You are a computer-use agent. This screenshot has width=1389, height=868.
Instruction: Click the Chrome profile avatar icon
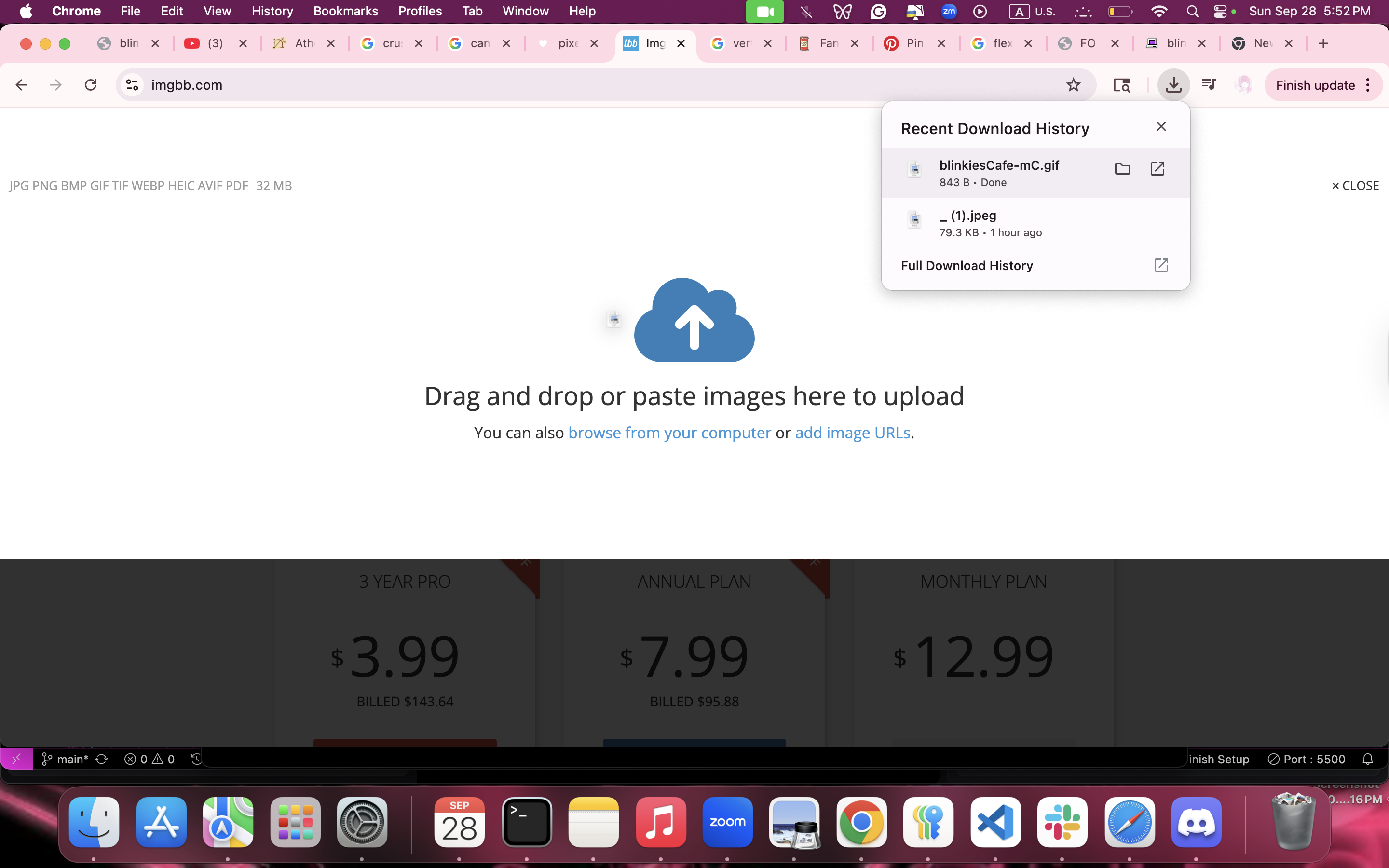(1244, 84)
